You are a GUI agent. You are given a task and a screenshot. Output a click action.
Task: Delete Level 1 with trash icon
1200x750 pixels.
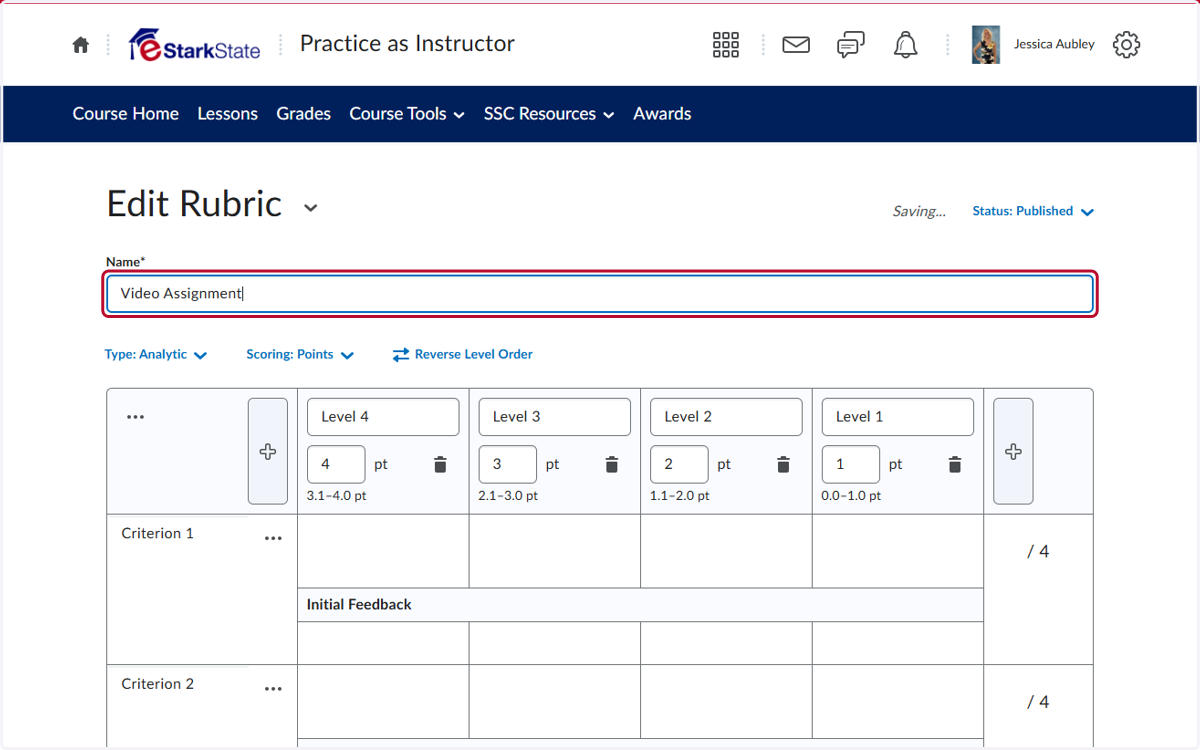click(955, 465)
